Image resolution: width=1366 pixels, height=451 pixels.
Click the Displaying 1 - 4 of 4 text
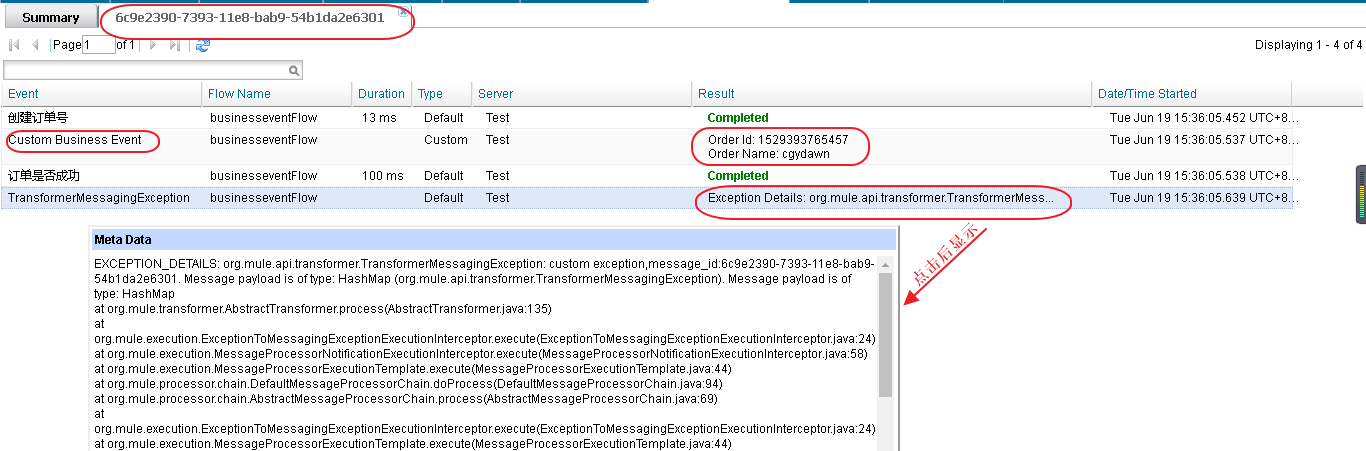coord(1308,45)
